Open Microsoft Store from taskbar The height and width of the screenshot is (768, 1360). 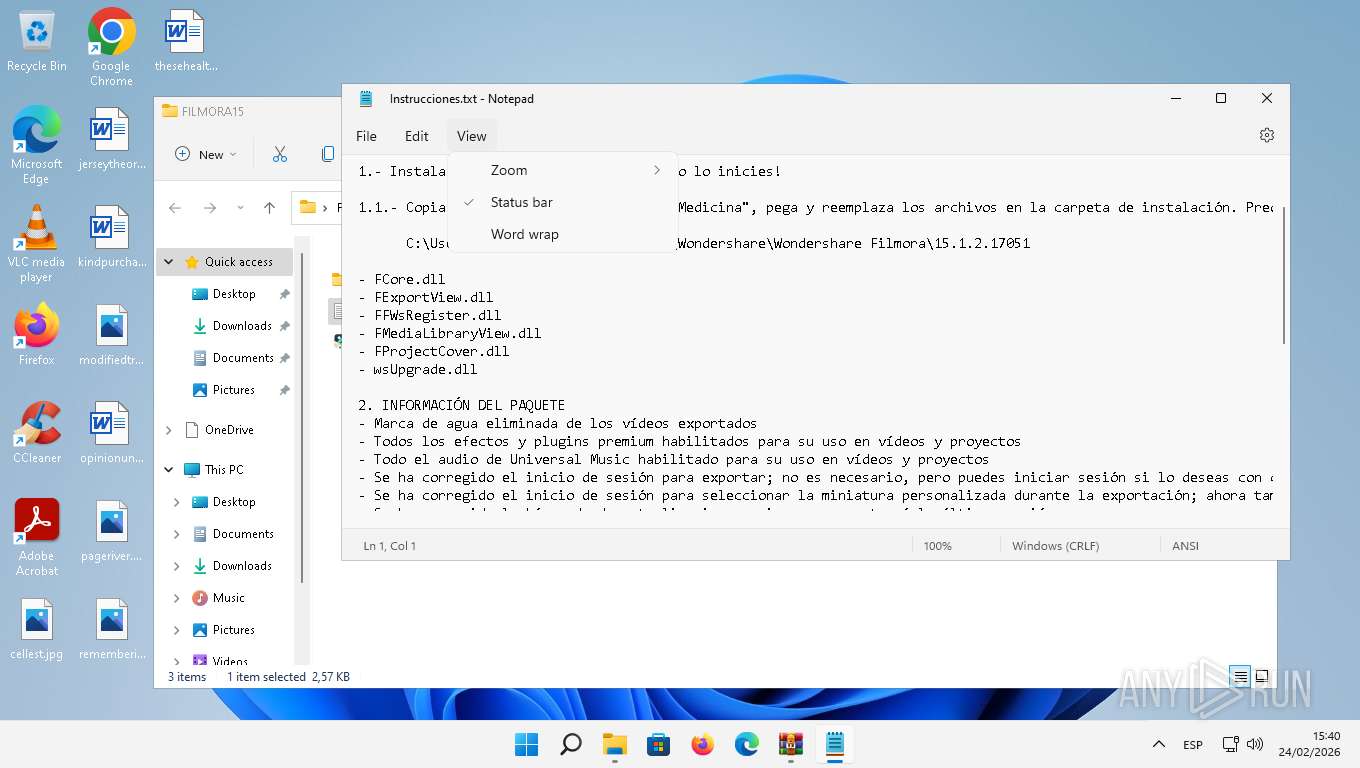[x=658, y=744]
